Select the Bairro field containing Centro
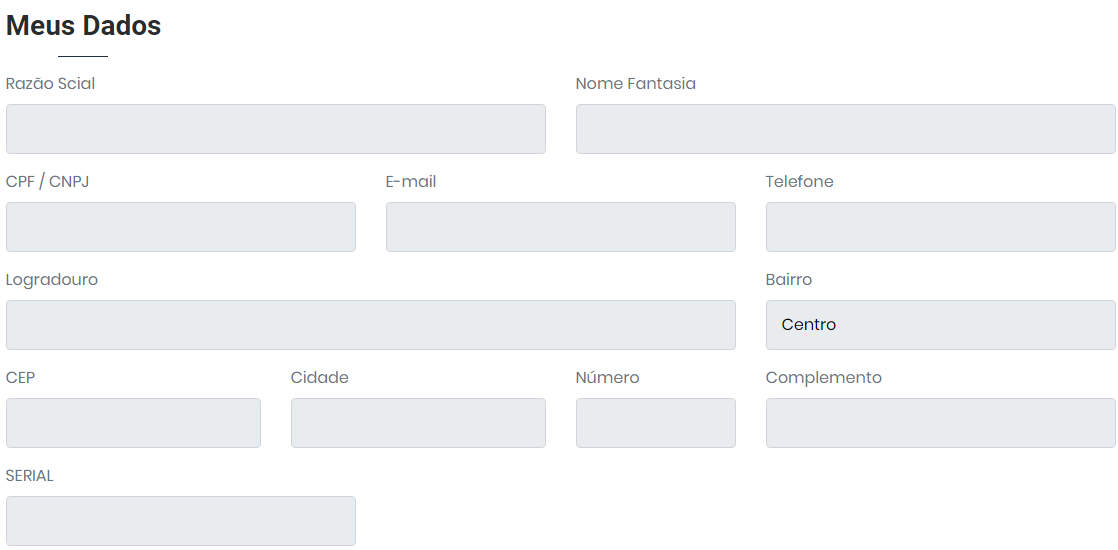Screen dimensions: 1118x550 coord(940,325)
